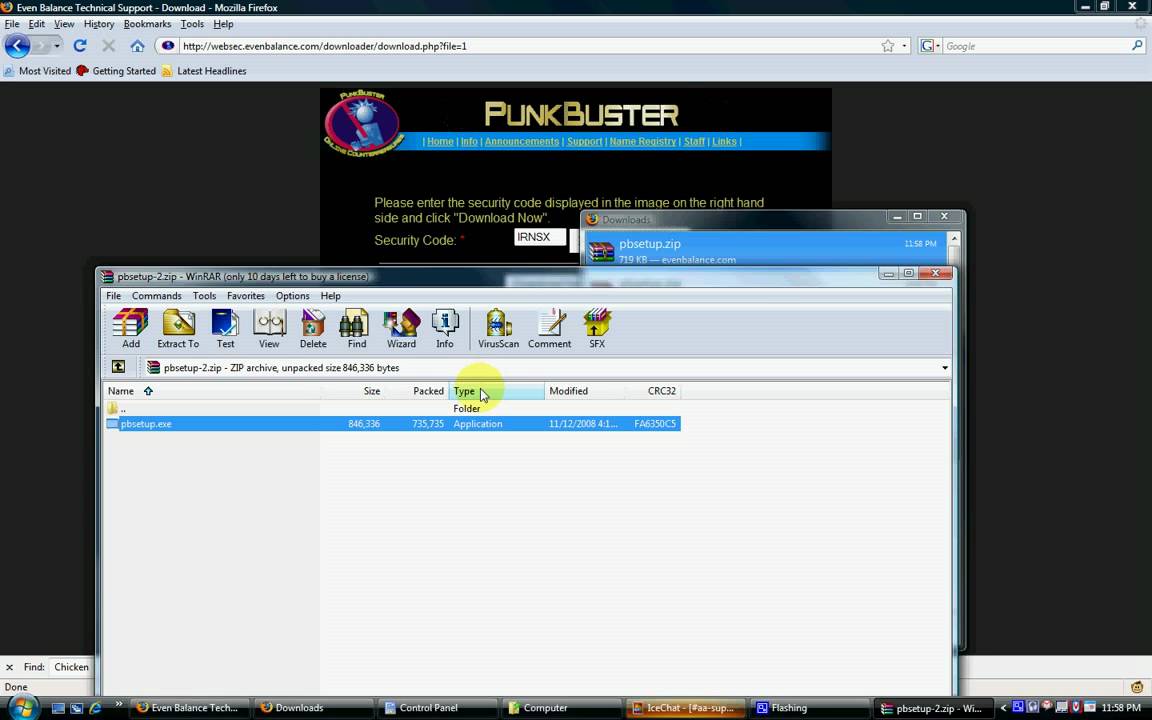Click the Test archive icon
Image resolution: width=1152 pixels, height=720 pixels.
225,328
